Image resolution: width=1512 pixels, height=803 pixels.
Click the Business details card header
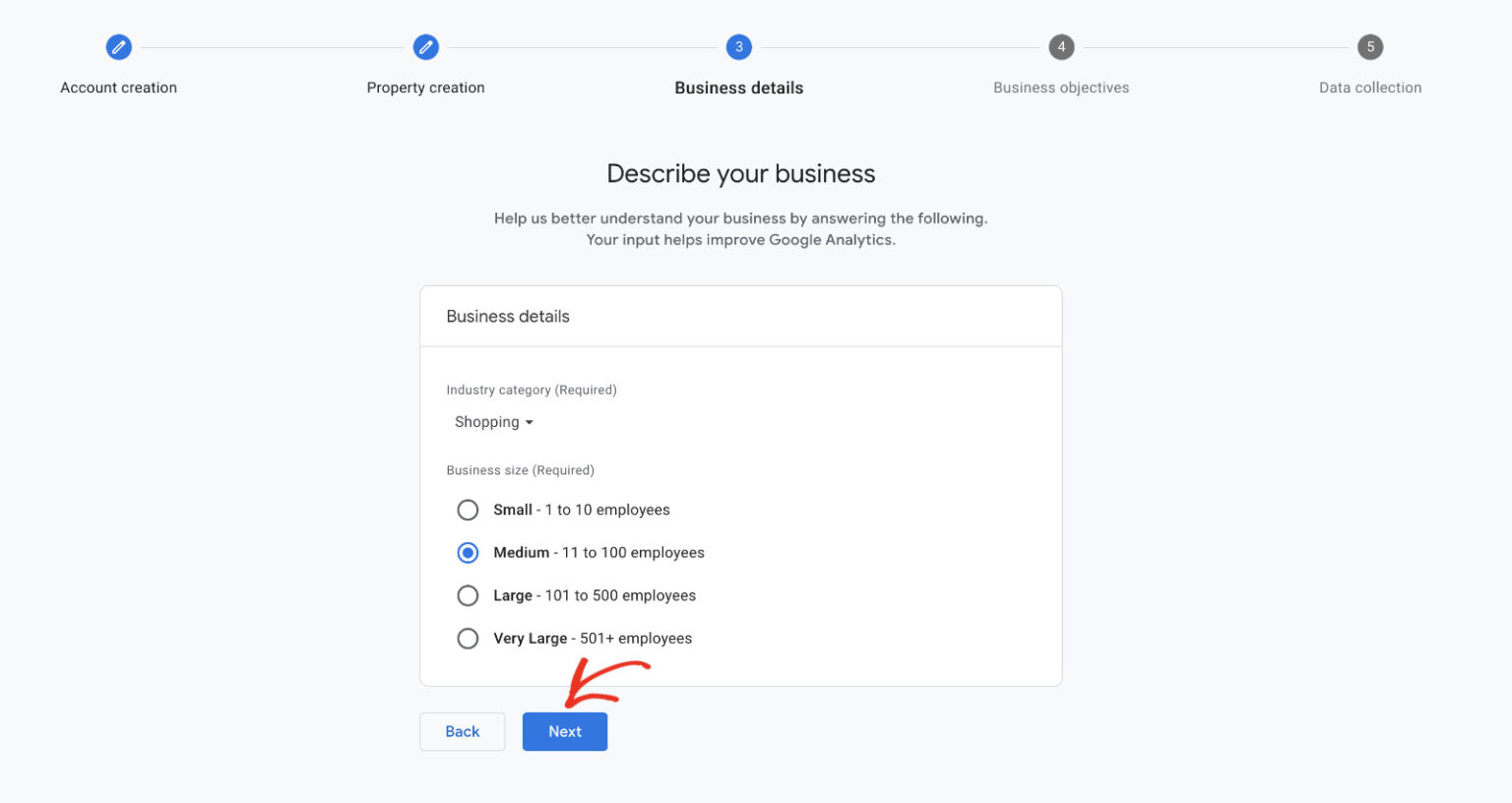pos(508,316)
